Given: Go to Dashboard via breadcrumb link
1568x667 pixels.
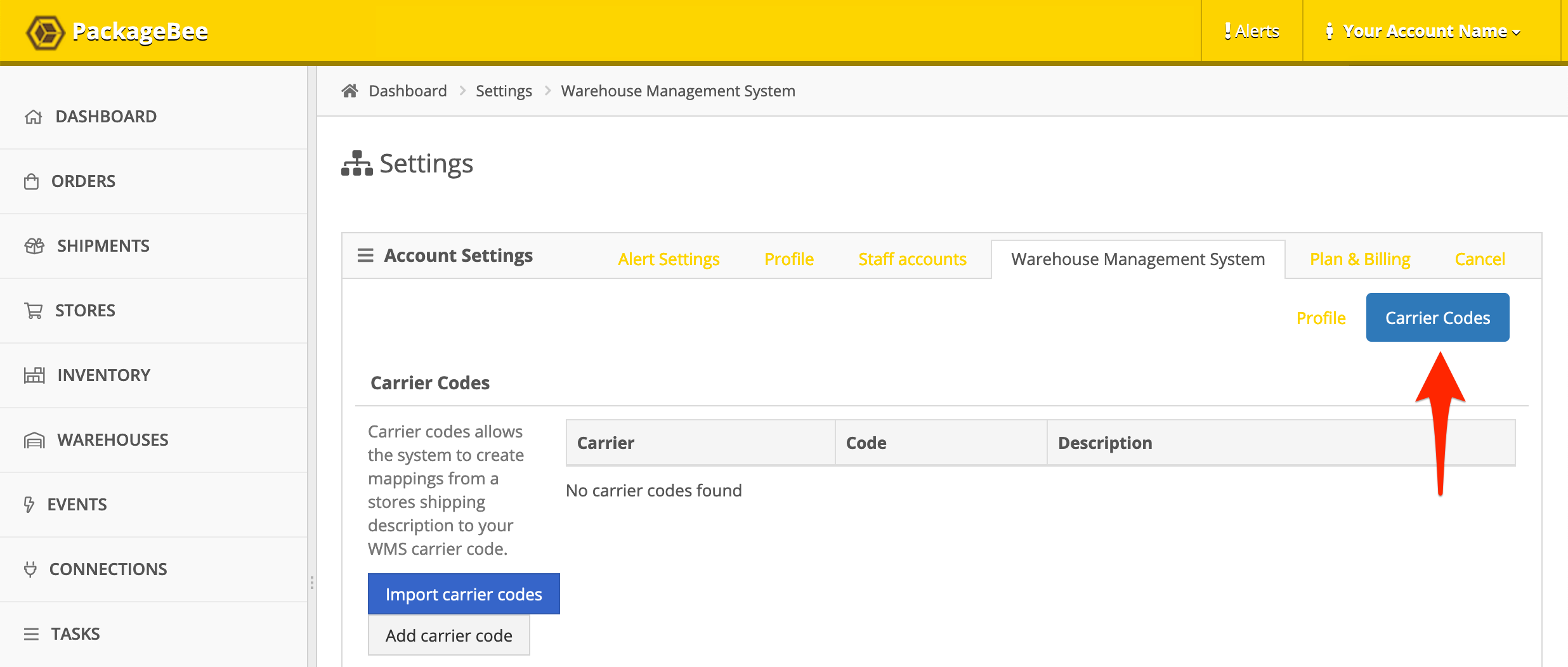Looking at the screenshot, I should click(408, 91).
